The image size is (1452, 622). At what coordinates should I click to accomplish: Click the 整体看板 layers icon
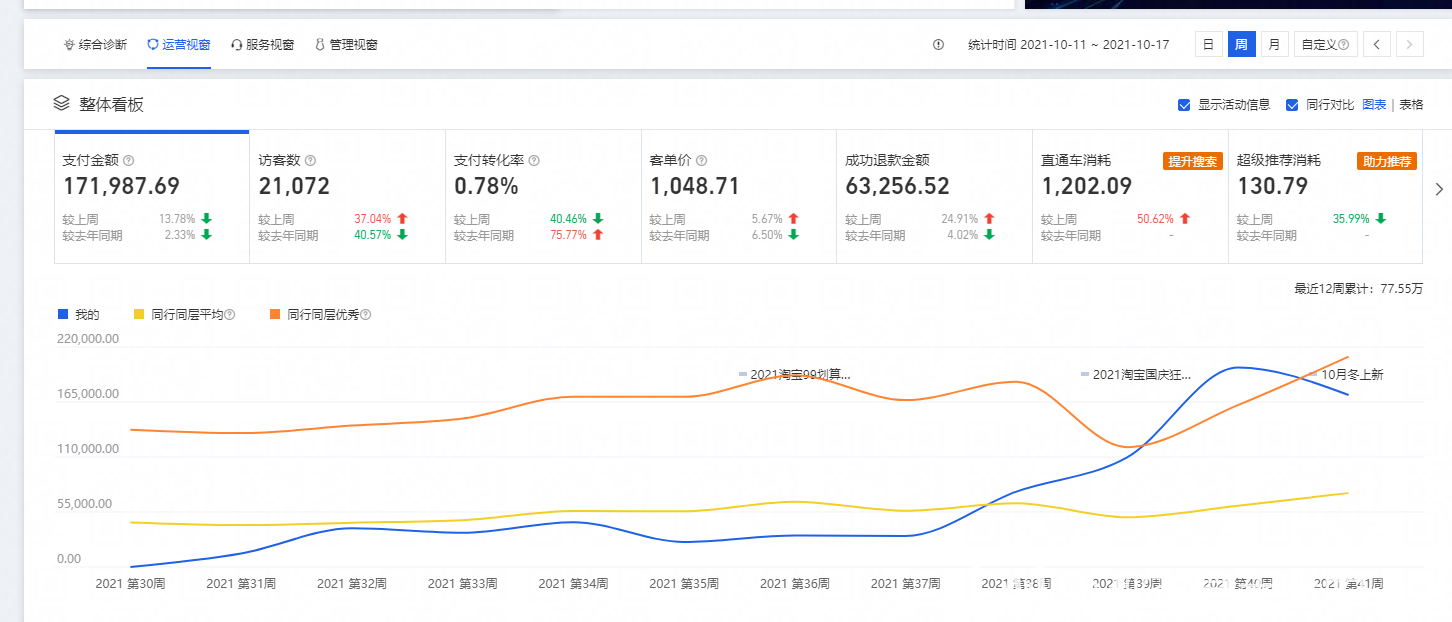62,103
